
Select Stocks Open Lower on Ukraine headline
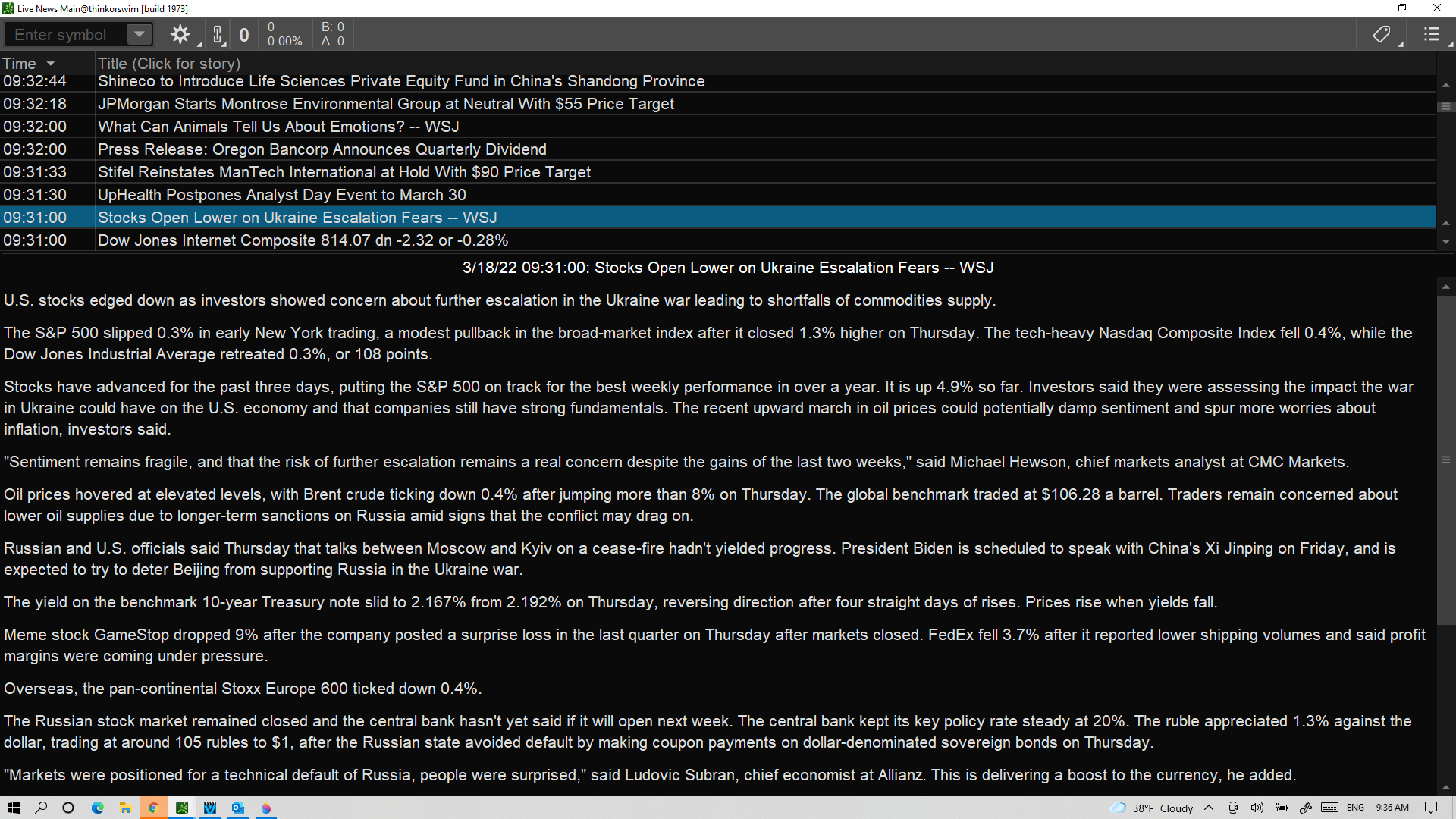(x=297, y=218)
